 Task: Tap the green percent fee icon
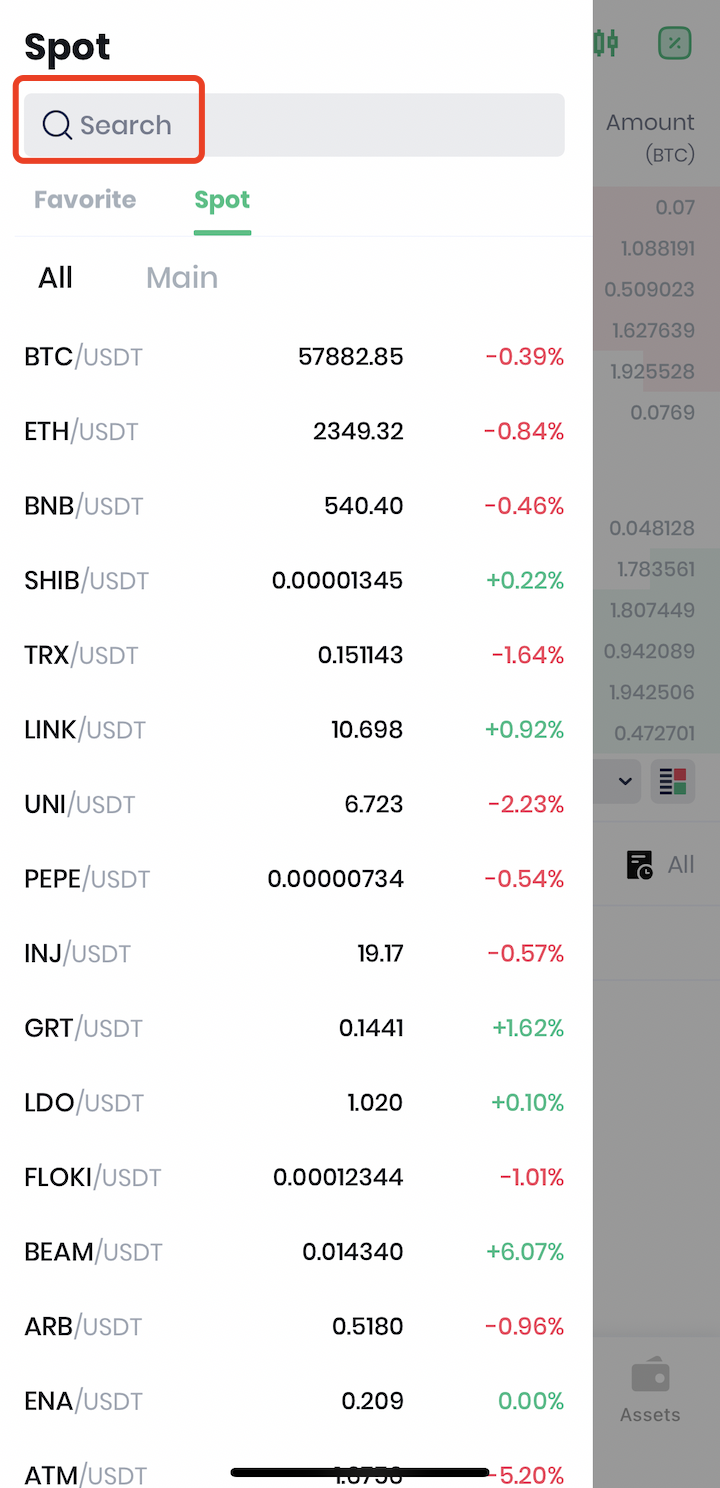[x=675, y=42]
